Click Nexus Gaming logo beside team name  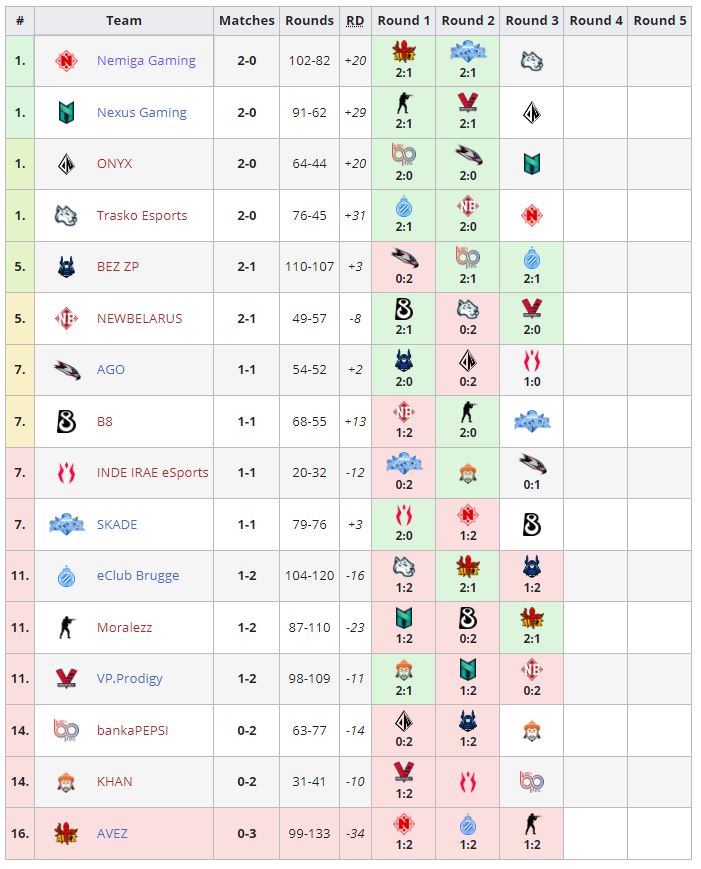tap(66, 113)
